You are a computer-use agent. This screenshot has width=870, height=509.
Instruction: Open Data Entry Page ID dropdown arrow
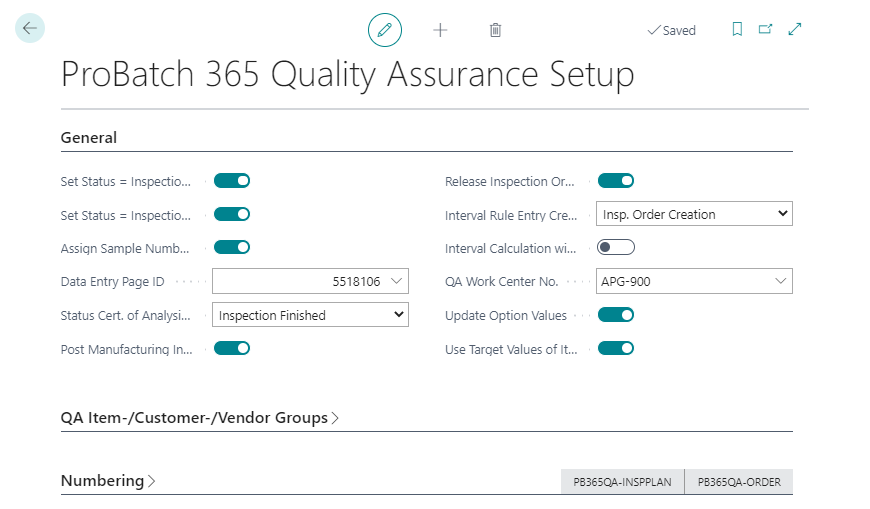[x=396, y=281]
